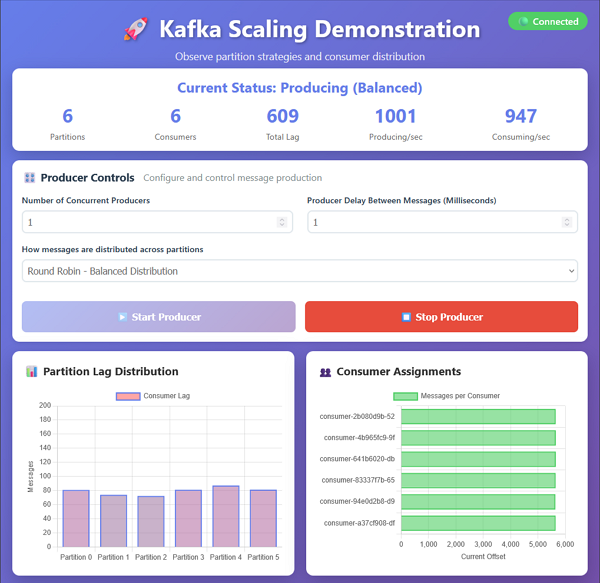The width and height of the screenshot is (600, 583).
Task: Click the green dot in Connected badge
Action: pyautogui.click(x=523, y=21)
